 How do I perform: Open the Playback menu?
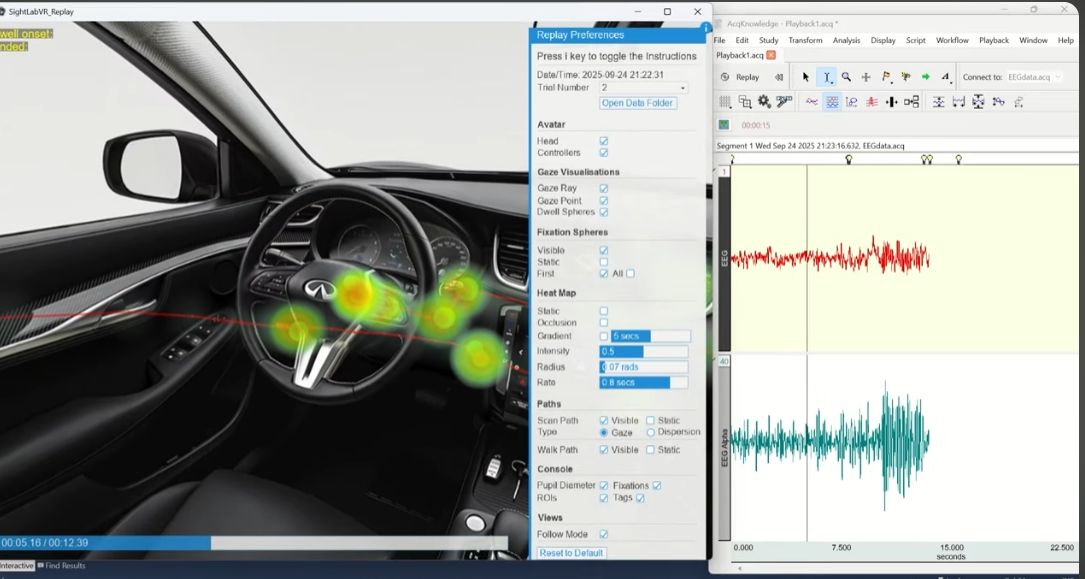point(994,40)
